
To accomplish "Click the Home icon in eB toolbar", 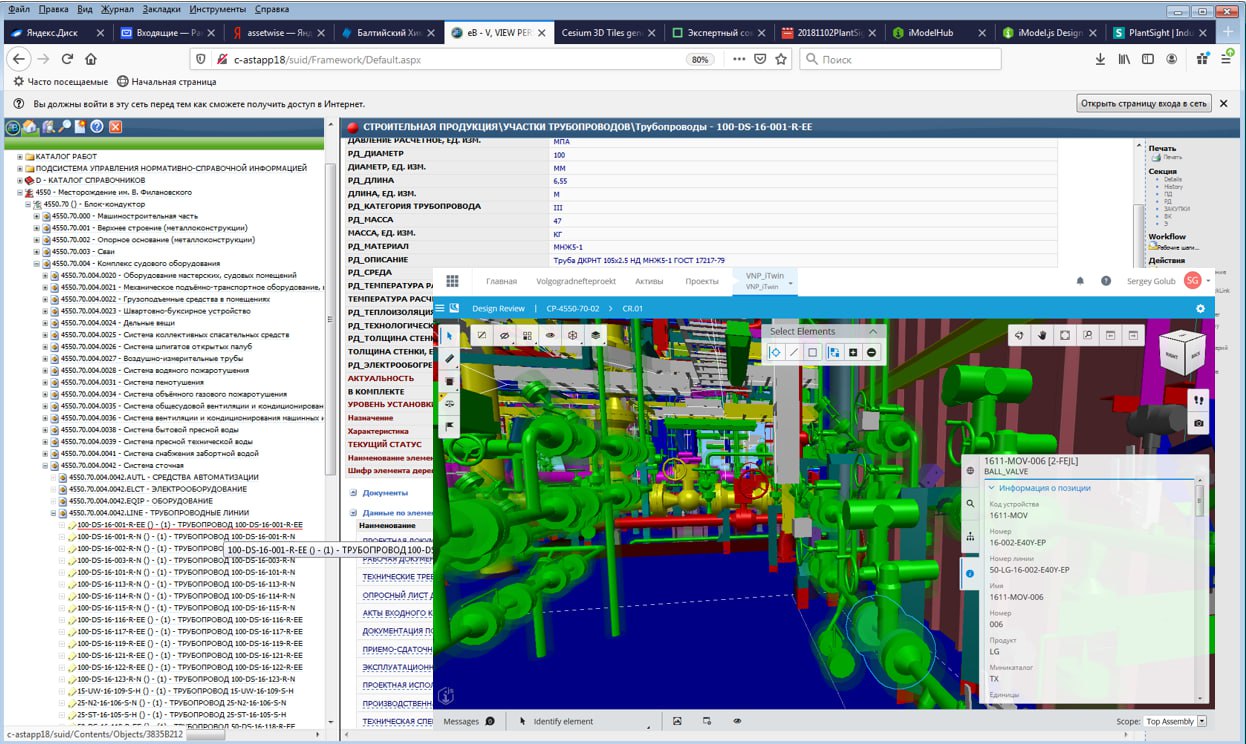I will click(30, 127).
